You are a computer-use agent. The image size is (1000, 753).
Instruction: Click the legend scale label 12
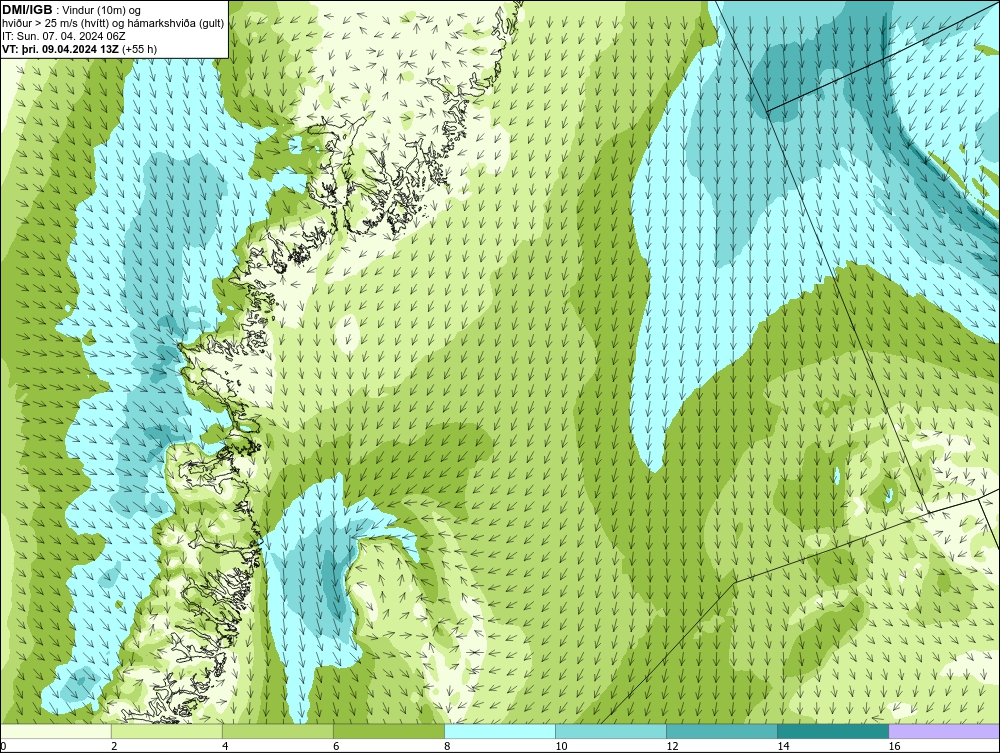672,746
